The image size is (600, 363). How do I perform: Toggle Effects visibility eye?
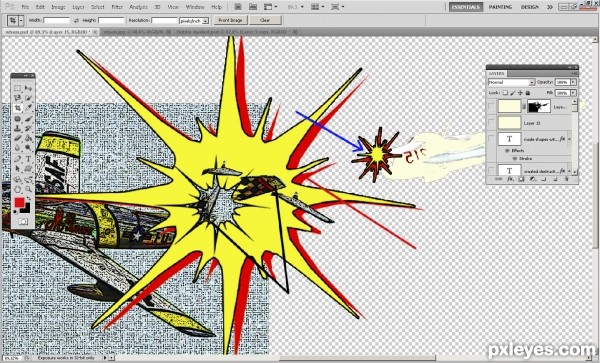[507, 150]
